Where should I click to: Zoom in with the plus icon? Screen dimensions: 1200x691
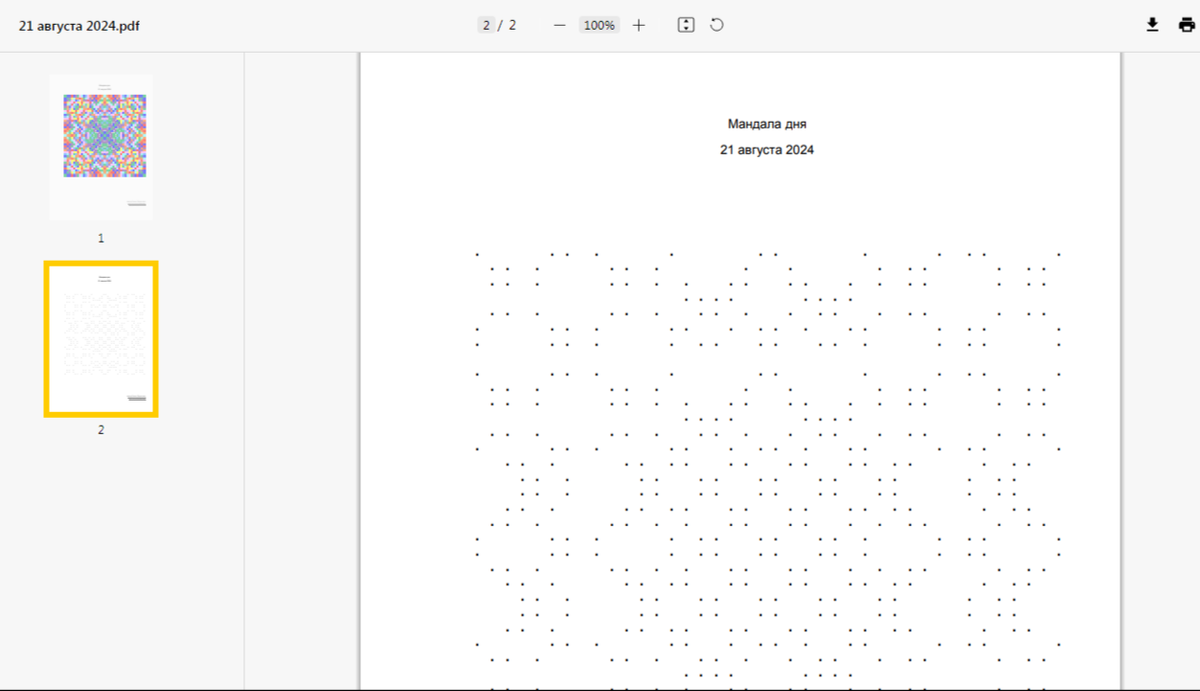pyautogui.click(x=639, y=25)
